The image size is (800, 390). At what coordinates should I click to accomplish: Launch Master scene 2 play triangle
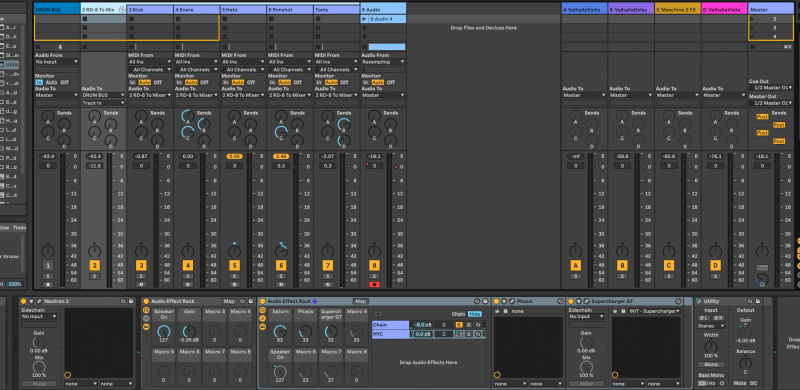pyautogui.click(x=752, y=19)
